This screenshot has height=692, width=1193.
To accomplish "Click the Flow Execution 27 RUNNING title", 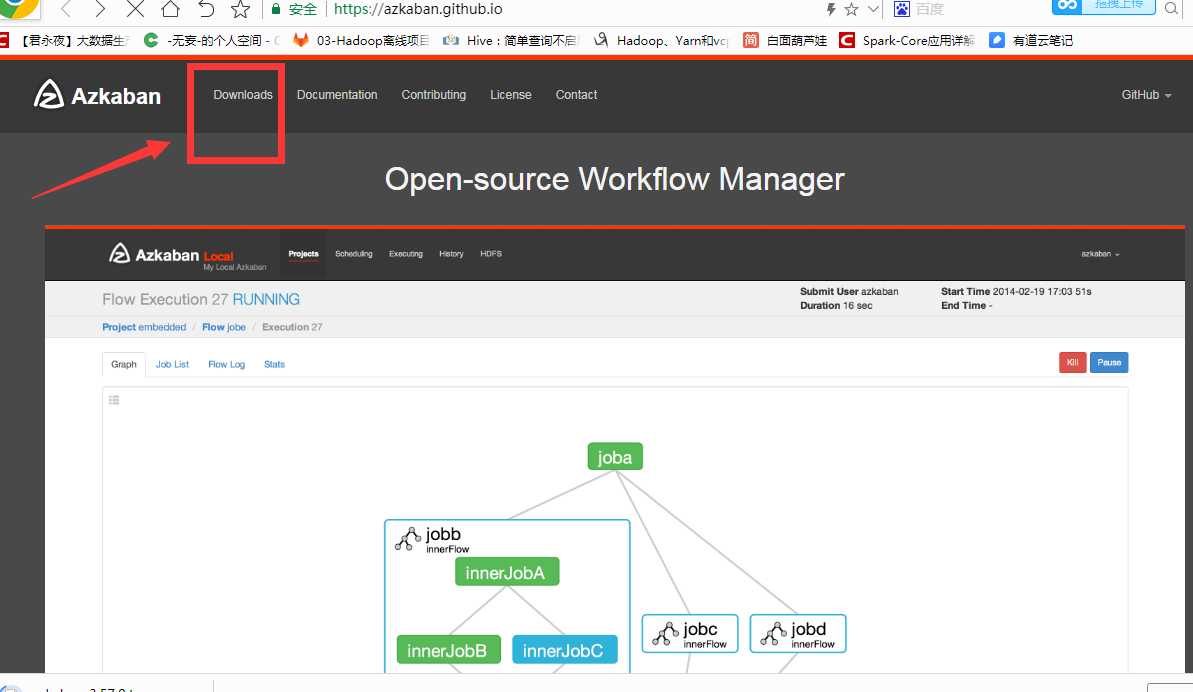I will (201, 300).
